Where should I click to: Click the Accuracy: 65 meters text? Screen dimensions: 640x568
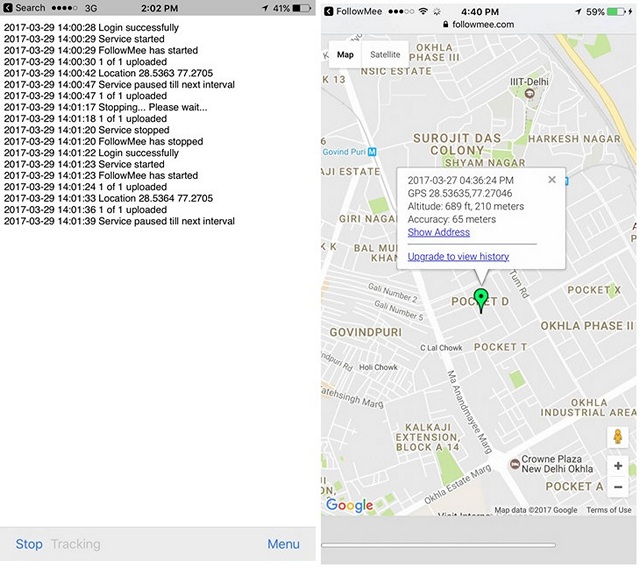click(452, 219)
